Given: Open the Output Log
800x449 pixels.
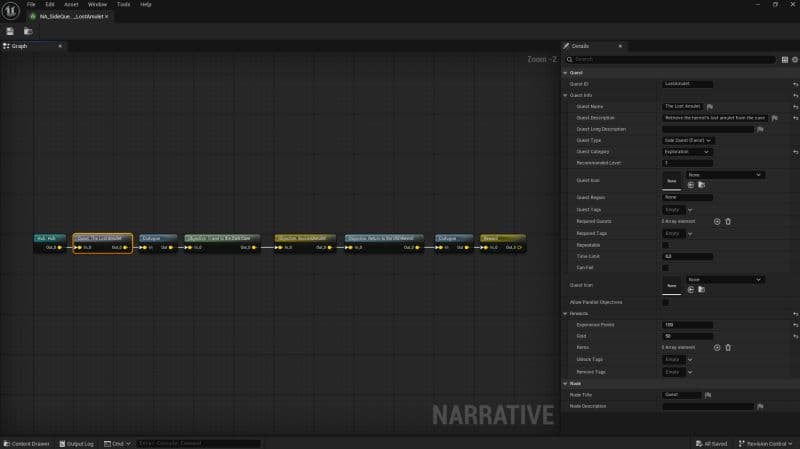Looking at the screenshot, I should tap(77, 444).
